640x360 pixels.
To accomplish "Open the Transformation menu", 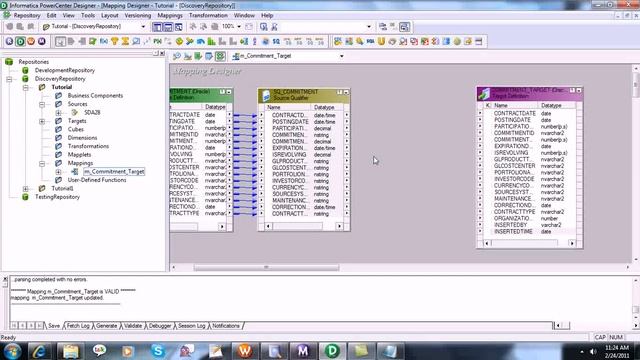I will pos(208,16).
